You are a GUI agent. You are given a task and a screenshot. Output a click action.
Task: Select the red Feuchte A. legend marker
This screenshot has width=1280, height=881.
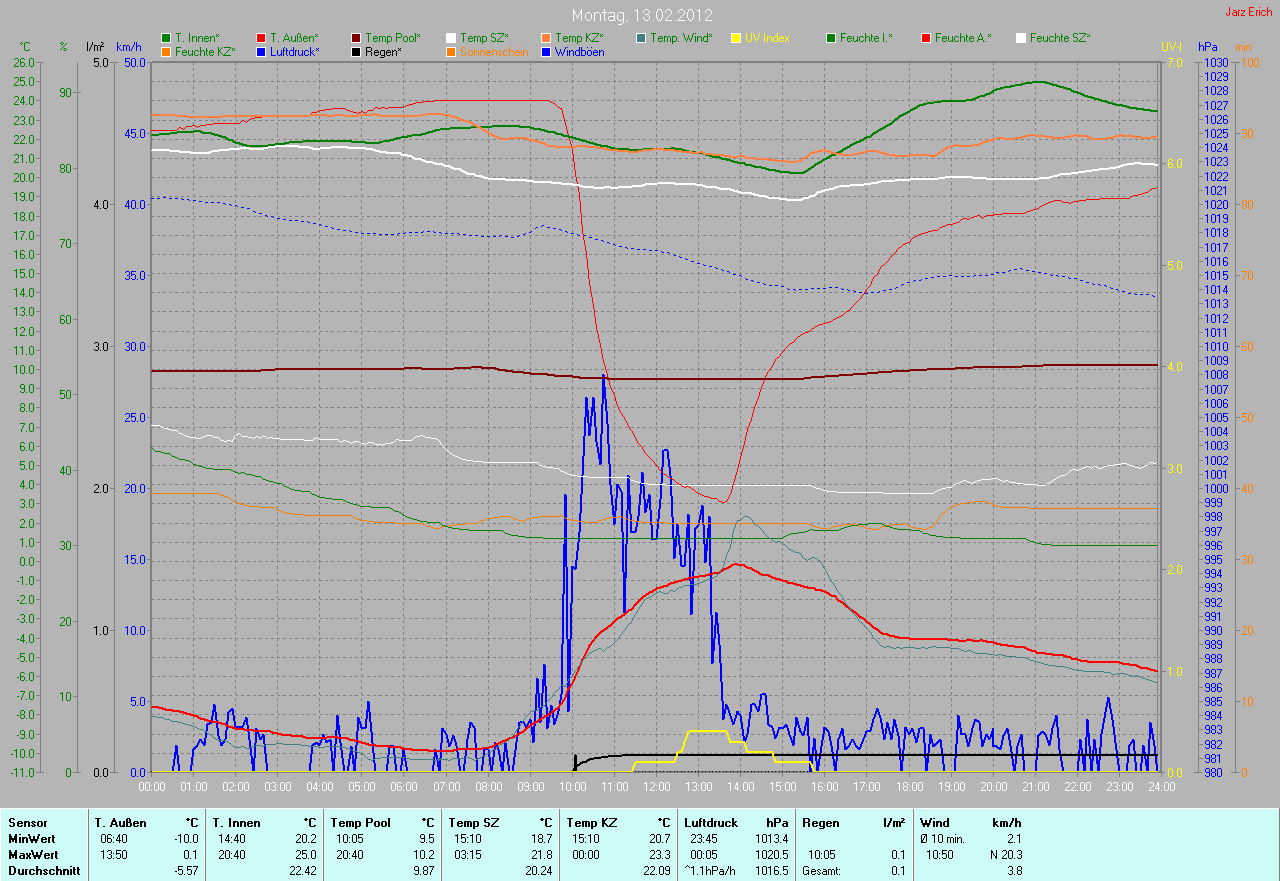pos(926,38)
